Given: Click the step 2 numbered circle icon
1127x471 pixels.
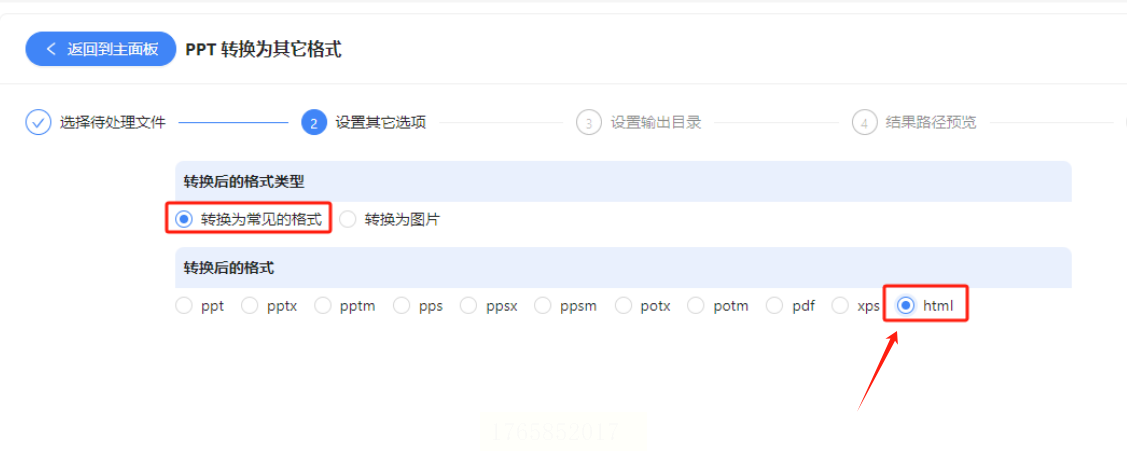Looking at the screenshot, I should point(313,122).
